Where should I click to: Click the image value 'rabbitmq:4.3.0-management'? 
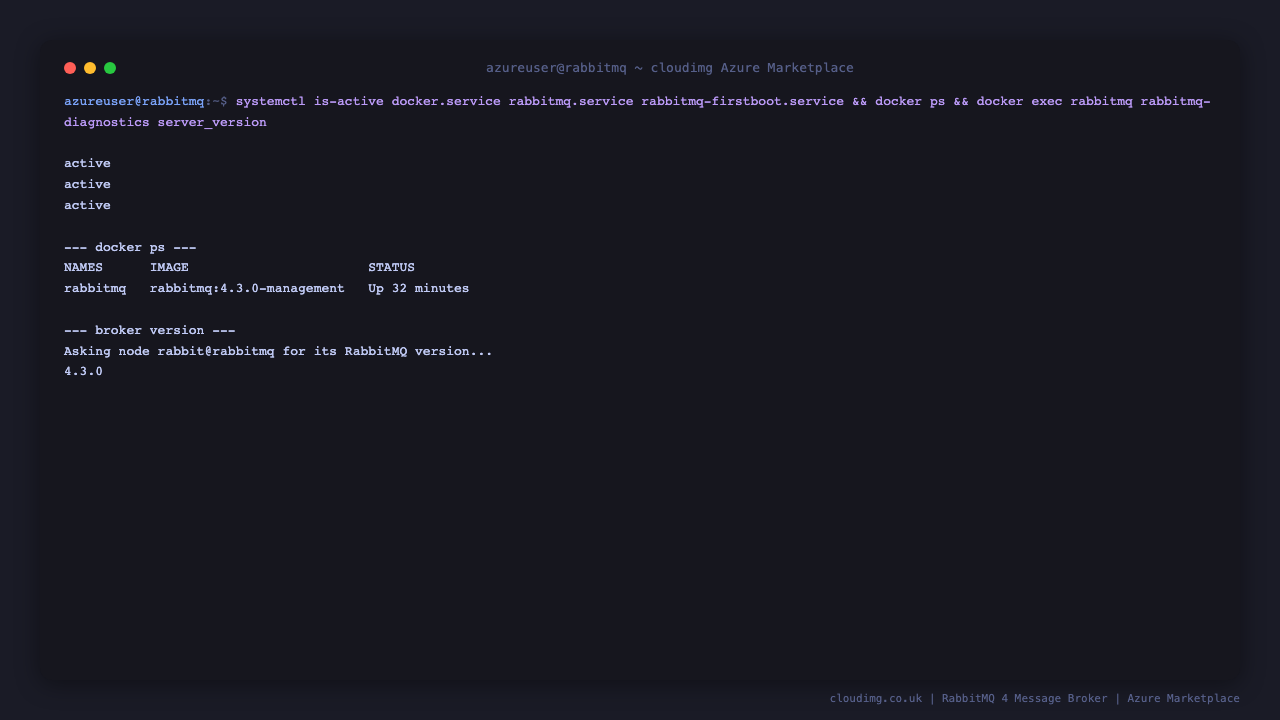[x=247, y=288]
